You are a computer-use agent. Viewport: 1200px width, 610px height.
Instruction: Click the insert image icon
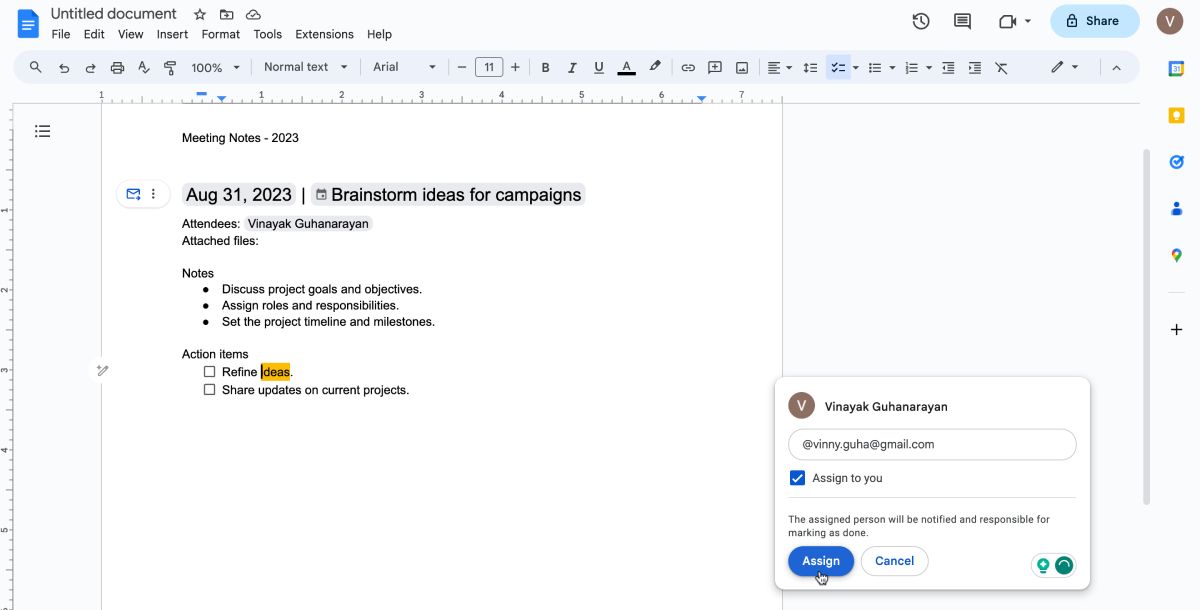(x=742, y=67)
